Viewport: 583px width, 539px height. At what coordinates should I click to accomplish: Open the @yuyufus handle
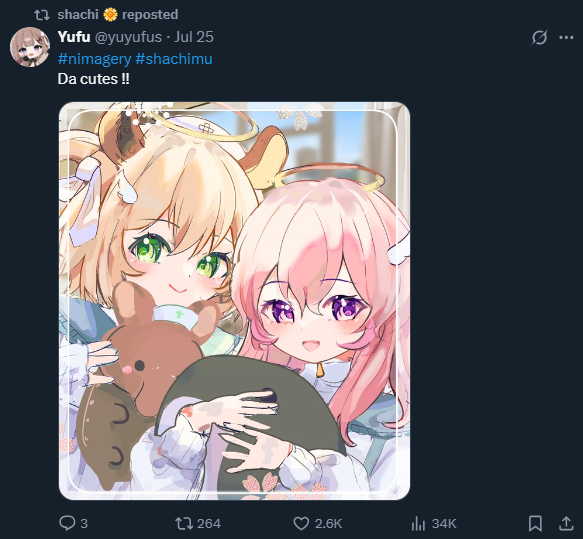(x=128, y=37)
